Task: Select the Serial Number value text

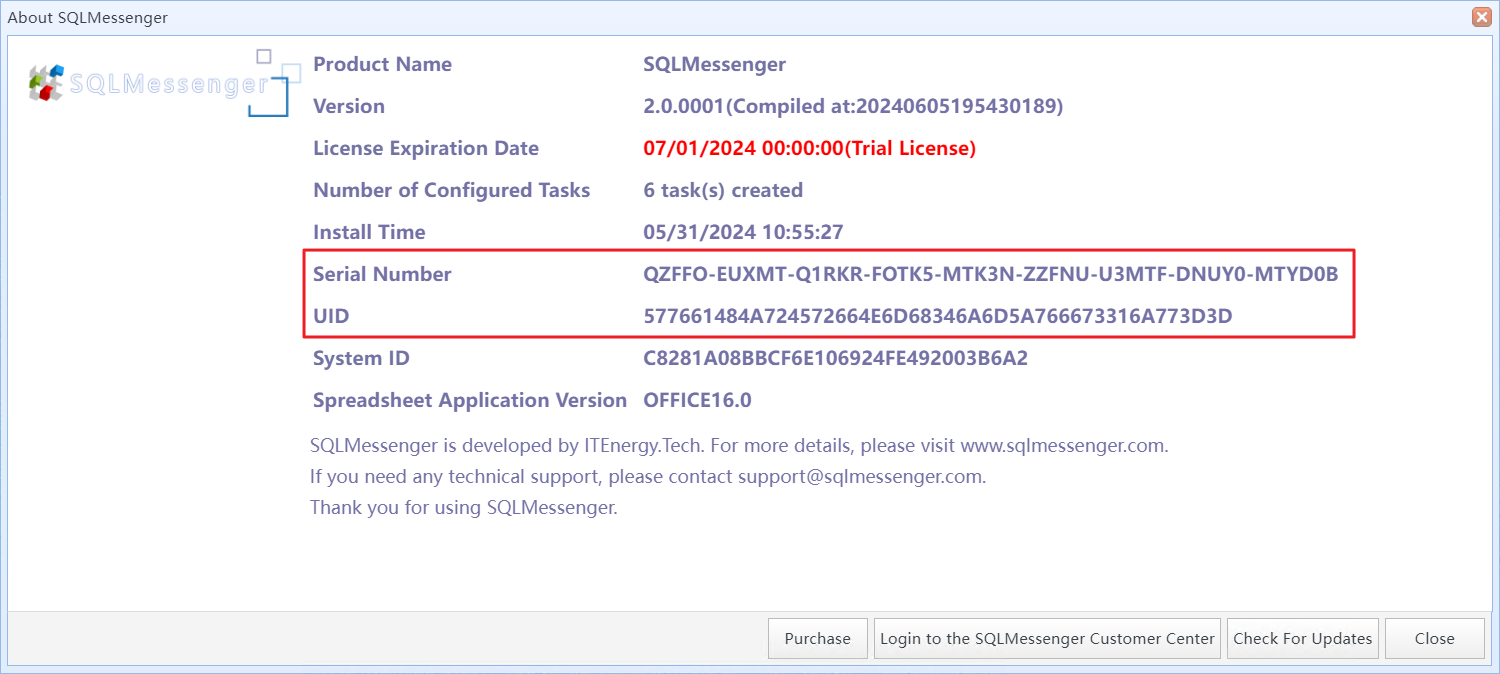Action: pos(991,274)
